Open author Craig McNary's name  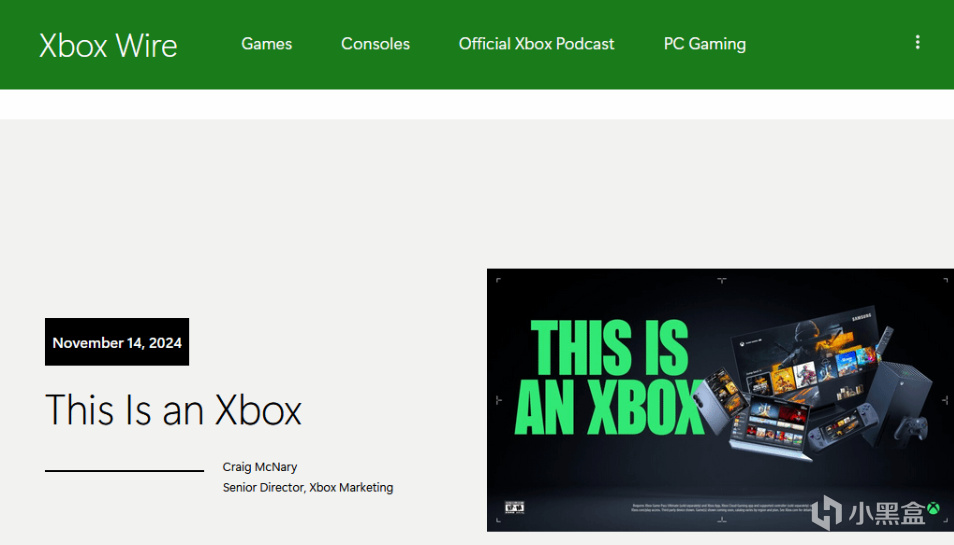260,467
